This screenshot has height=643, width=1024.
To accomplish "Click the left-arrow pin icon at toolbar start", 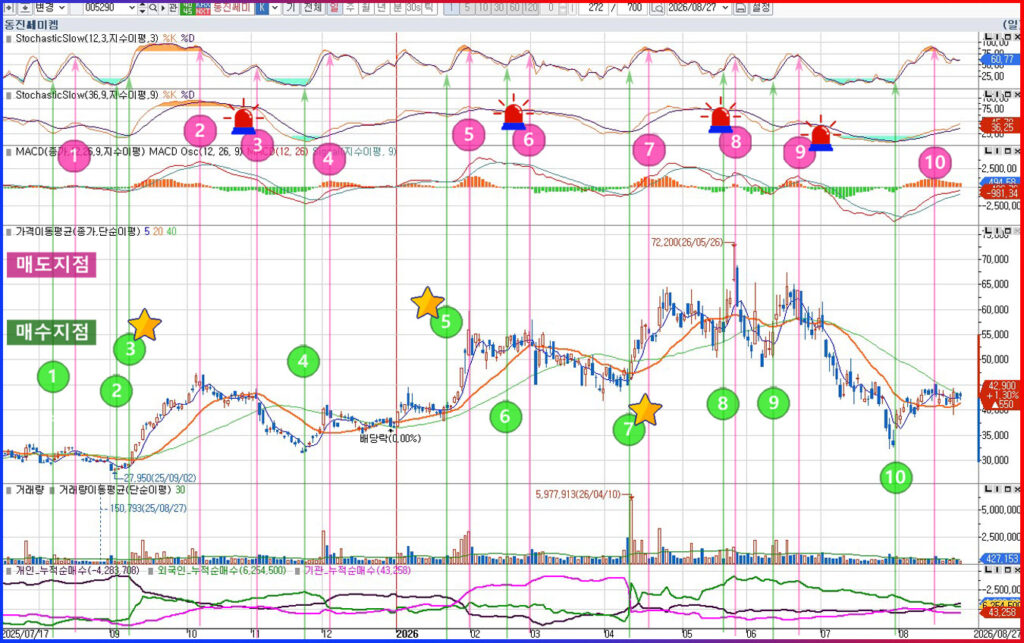I will click(9, 8).
